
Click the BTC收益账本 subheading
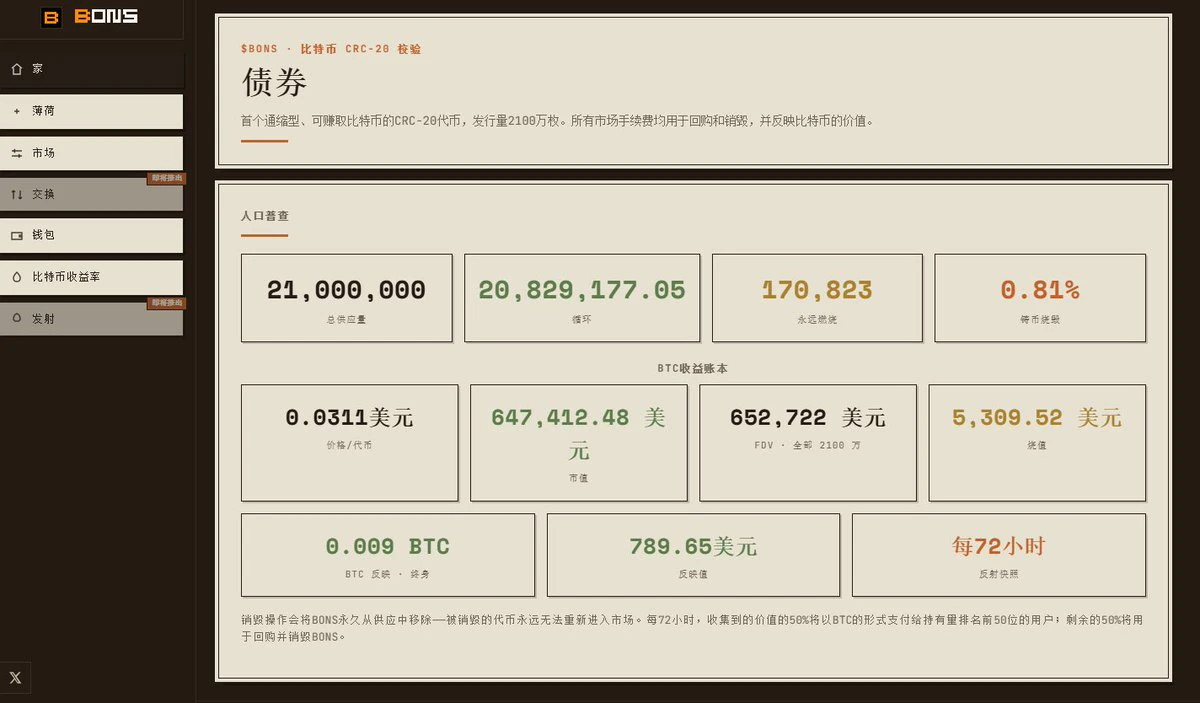(692, 368)
